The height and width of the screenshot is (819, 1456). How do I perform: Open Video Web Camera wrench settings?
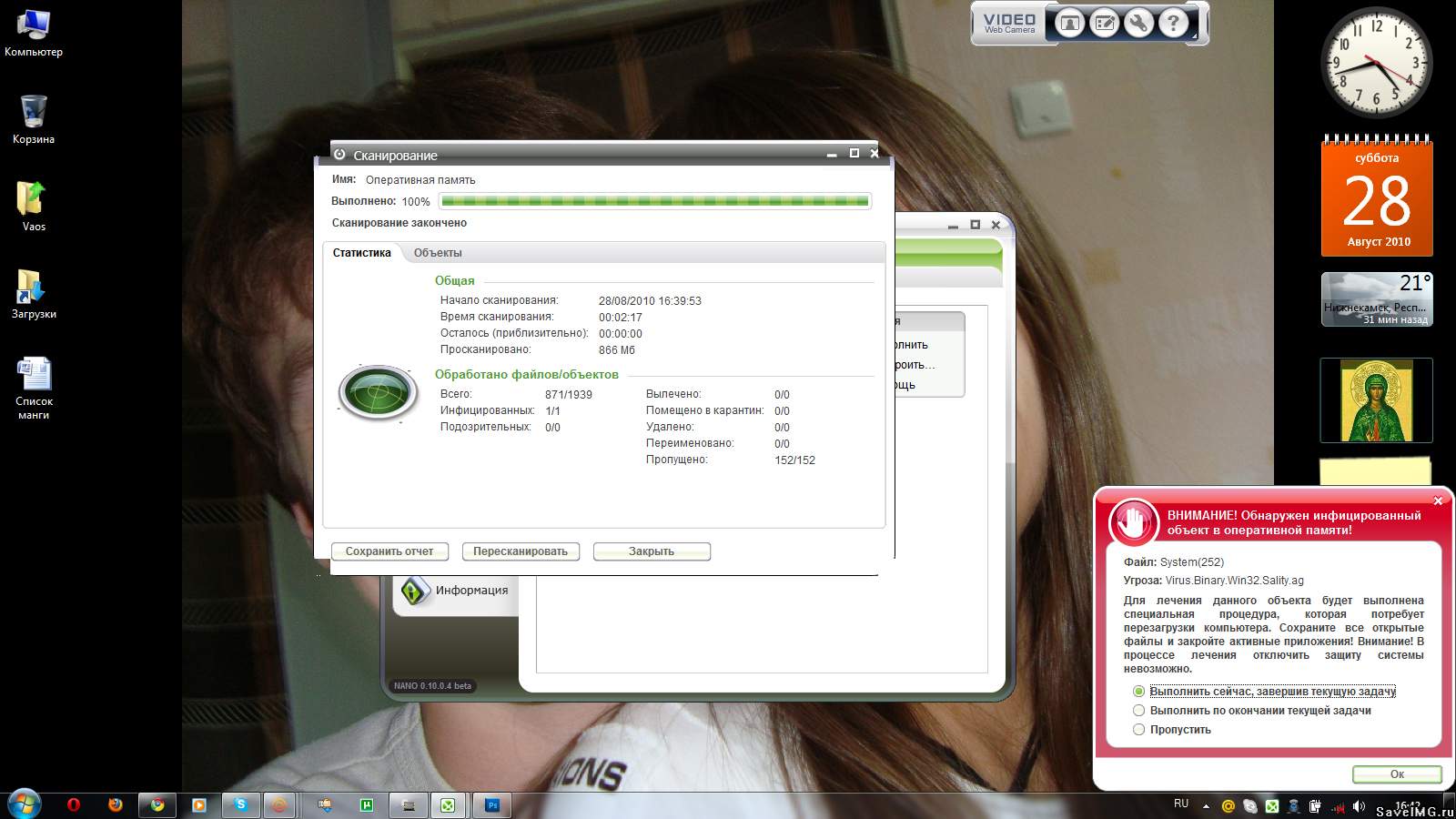click(1138, 24)
